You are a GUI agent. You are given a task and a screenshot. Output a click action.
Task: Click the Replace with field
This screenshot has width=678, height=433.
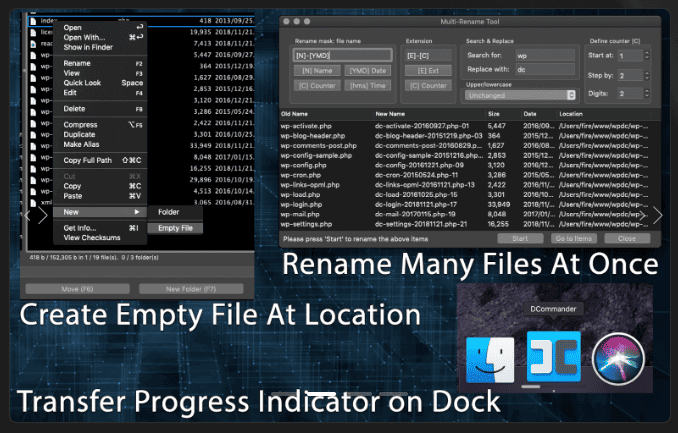pyautogui.click(x=545, y=69)
